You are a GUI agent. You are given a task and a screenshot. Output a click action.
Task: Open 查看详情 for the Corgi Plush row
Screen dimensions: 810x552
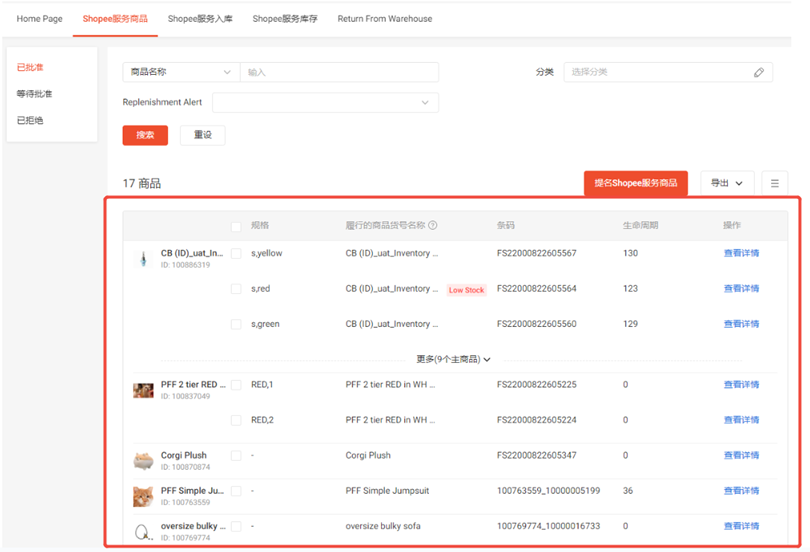point(741,455)
